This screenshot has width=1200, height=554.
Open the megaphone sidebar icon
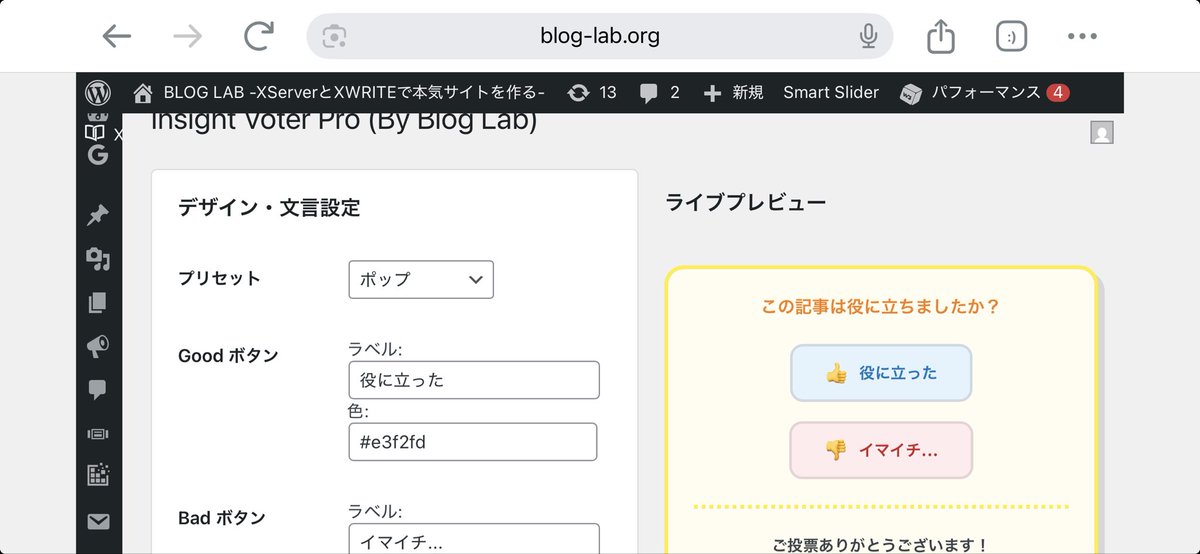click(98, 346)
